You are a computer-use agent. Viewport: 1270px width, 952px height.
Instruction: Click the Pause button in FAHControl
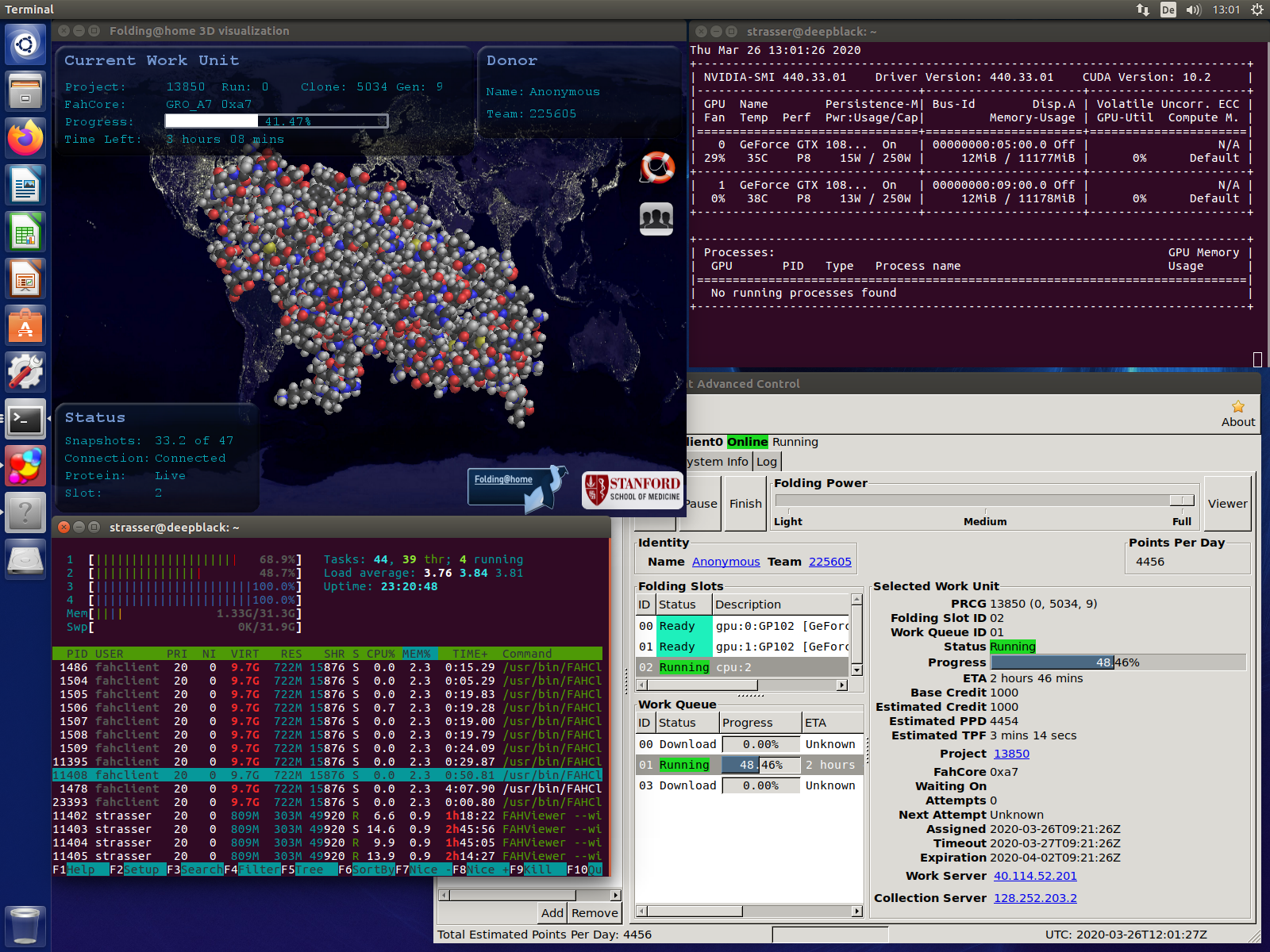(701, 504)
